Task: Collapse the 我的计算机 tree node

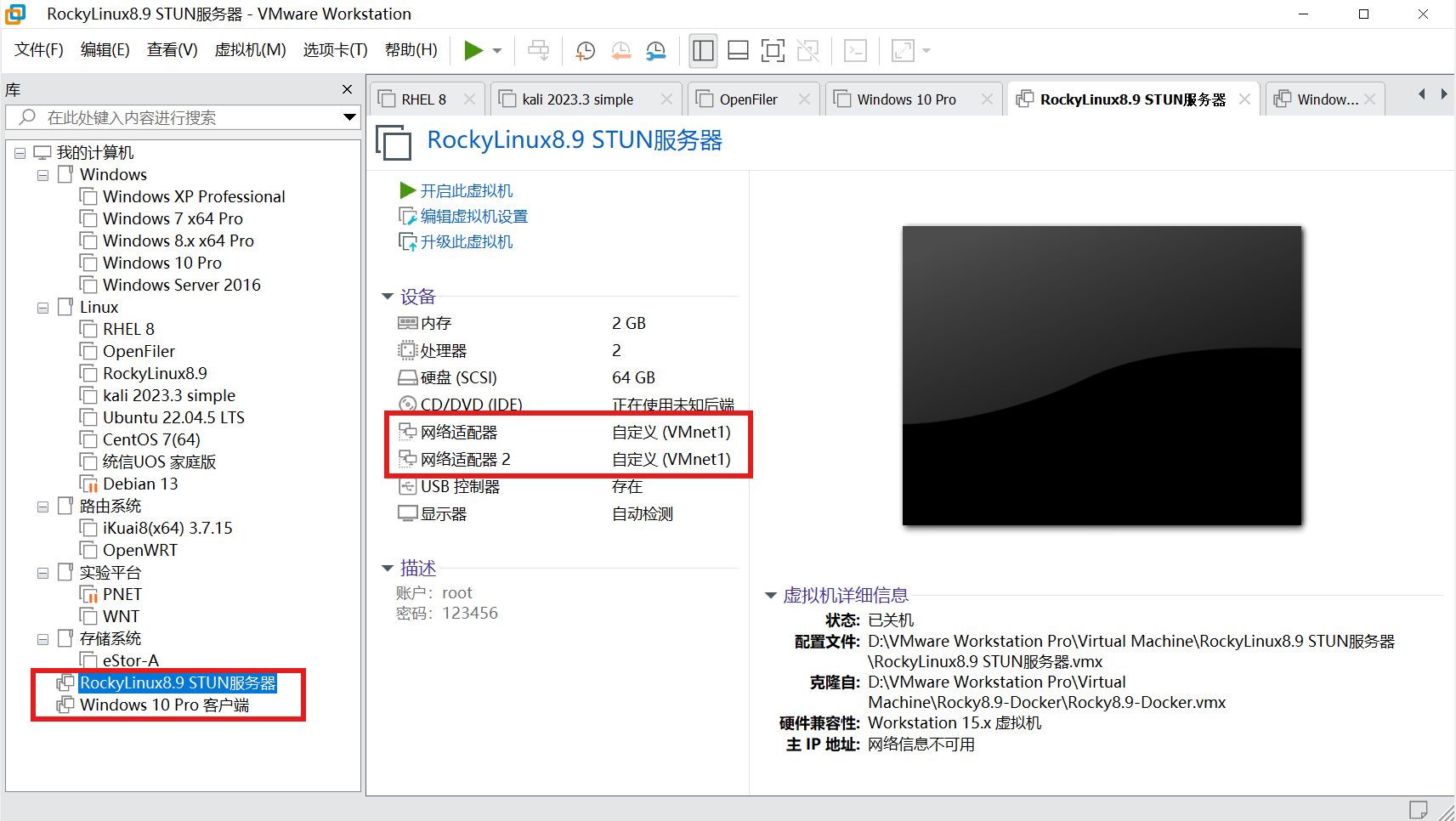Action: [20, 153]
